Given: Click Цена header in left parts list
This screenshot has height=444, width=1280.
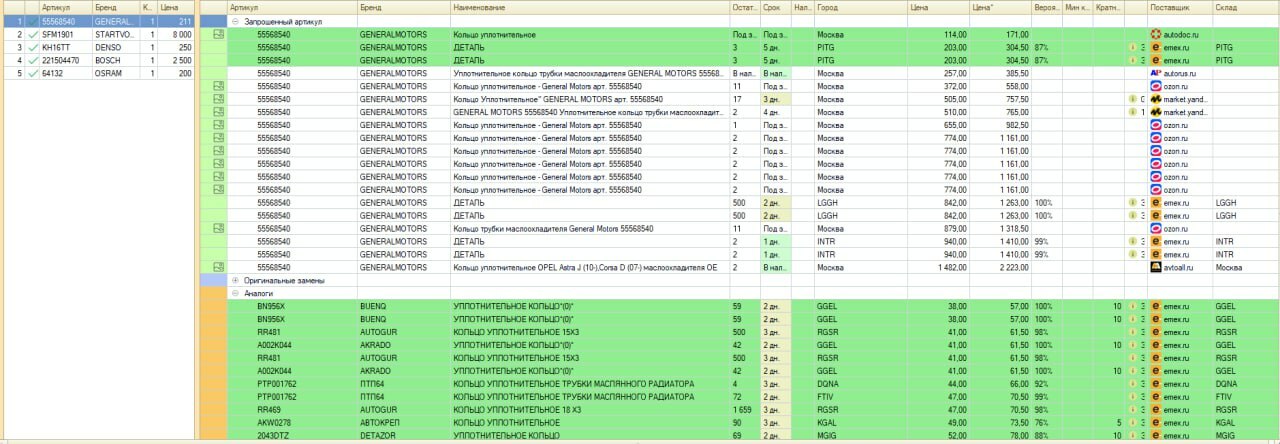Looking at the screenshot, I should (176, 7).
